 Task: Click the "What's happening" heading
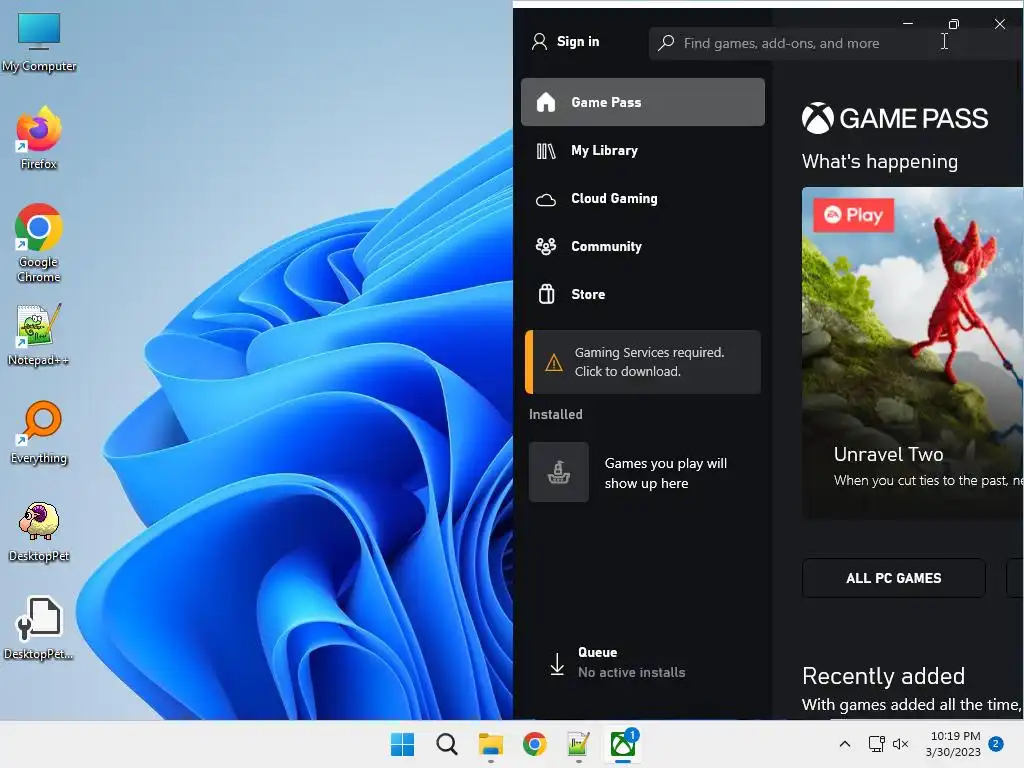point(880,161)
